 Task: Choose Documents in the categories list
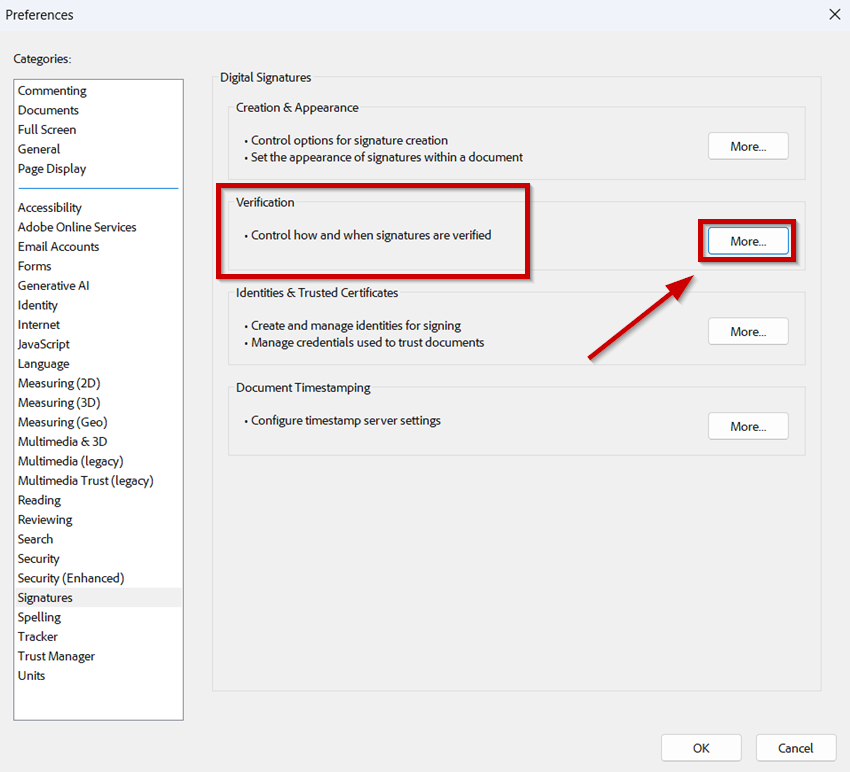pyautogui.click(x=48, y=110)
